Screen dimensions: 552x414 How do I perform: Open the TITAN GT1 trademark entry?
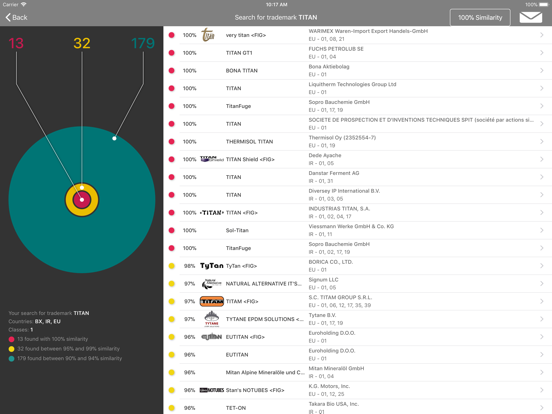pyautogui.click(x=358, y=53)
